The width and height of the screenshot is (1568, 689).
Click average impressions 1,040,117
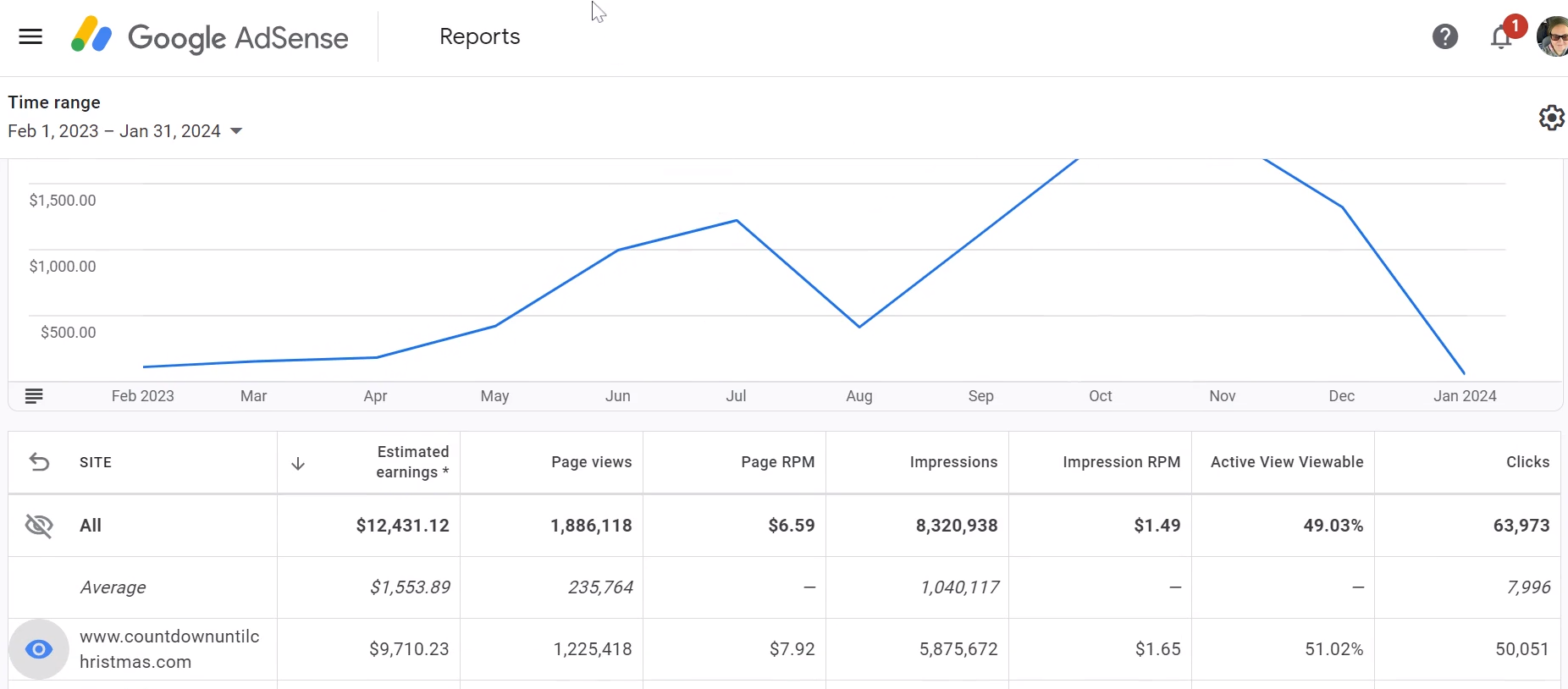pyautogui.click(x=959, y=587)
